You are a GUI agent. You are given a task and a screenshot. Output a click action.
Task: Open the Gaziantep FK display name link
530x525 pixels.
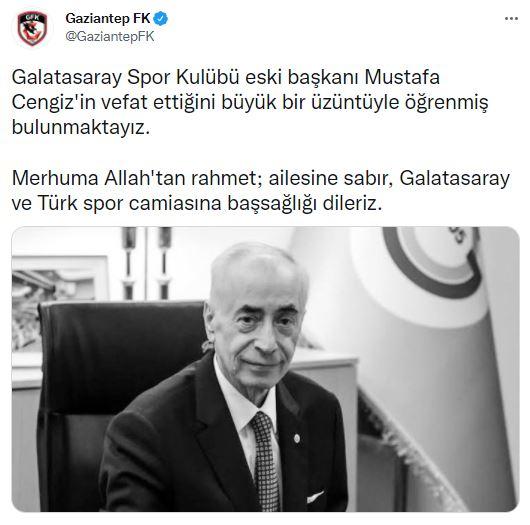click(108, 19)
